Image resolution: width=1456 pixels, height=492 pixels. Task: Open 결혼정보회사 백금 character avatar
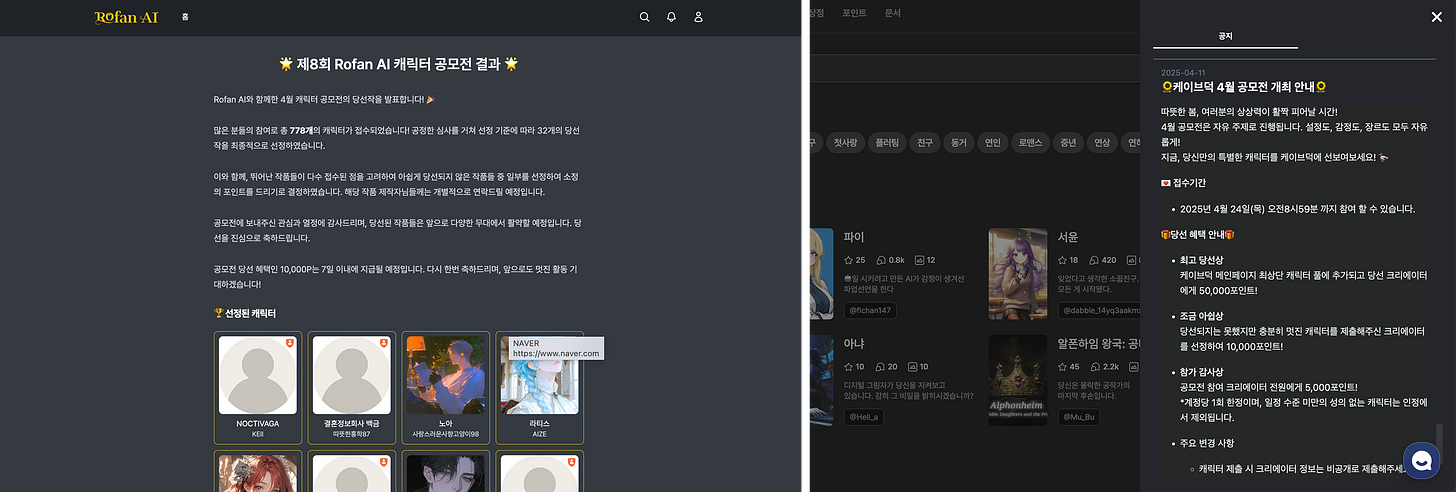point(351,375)
